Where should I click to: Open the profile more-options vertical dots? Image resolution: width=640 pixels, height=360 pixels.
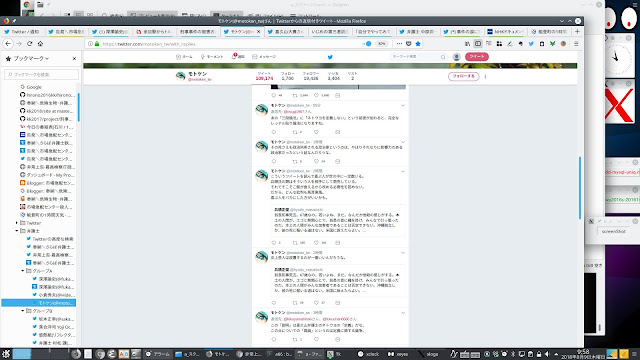pyautogui.click(x=485, y=76)
